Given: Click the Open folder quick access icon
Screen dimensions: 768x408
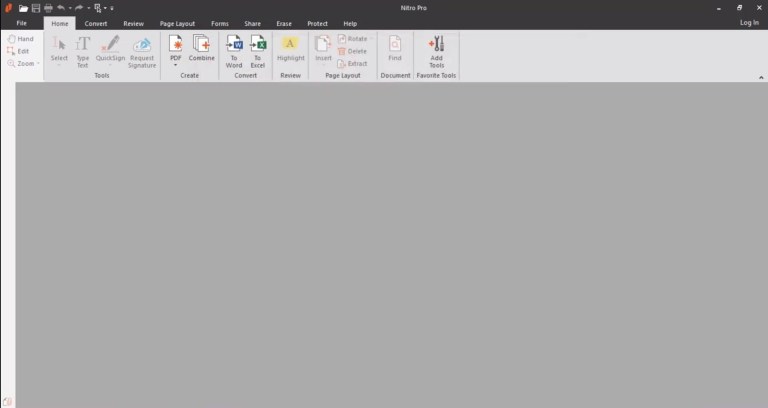Looking at the screenshot, I should click(23, 8).
